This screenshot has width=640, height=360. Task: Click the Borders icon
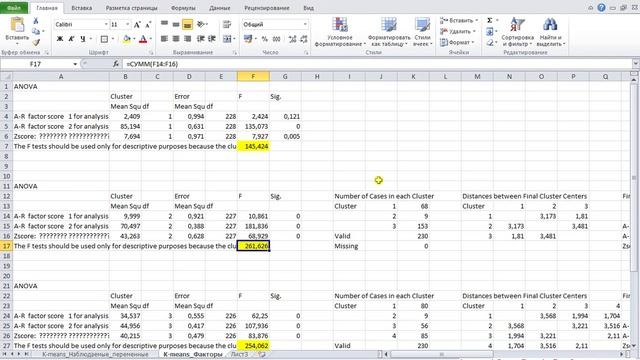pos(104,39)
